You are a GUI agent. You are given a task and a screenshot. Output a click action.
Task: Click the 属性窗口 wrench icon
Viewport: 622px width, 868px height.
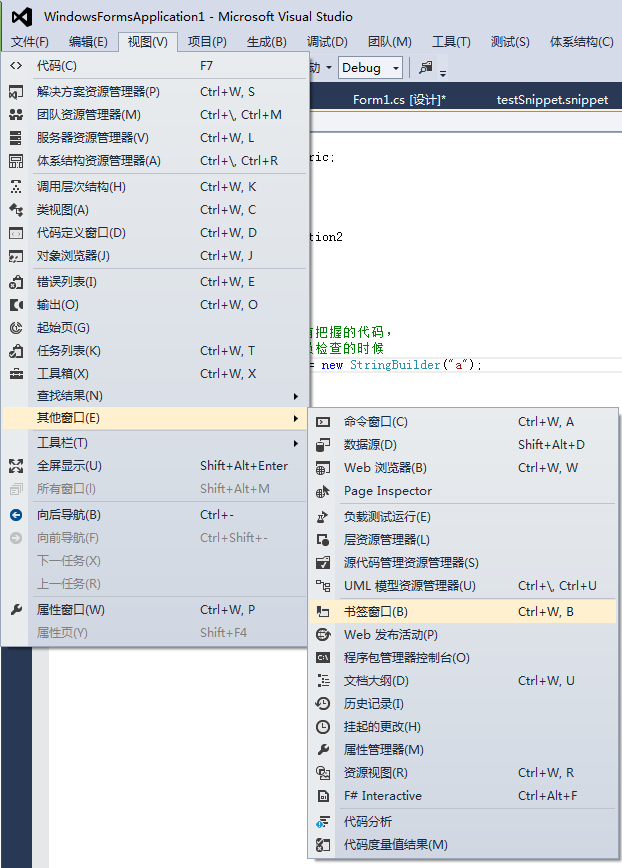16,610
